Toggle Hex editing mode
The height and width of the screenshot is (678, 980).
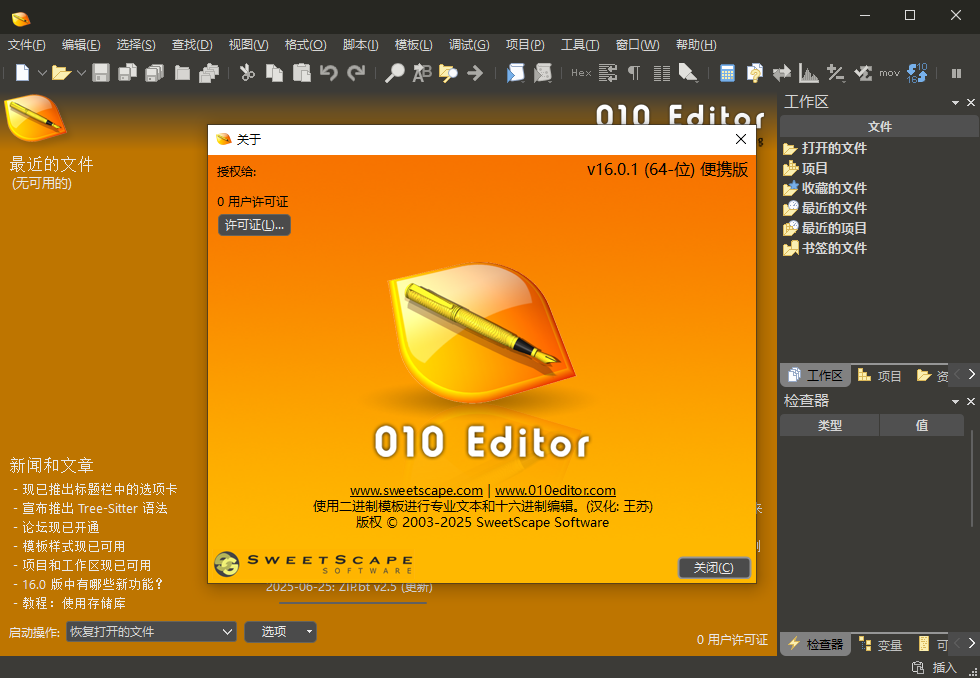[581, 72]
